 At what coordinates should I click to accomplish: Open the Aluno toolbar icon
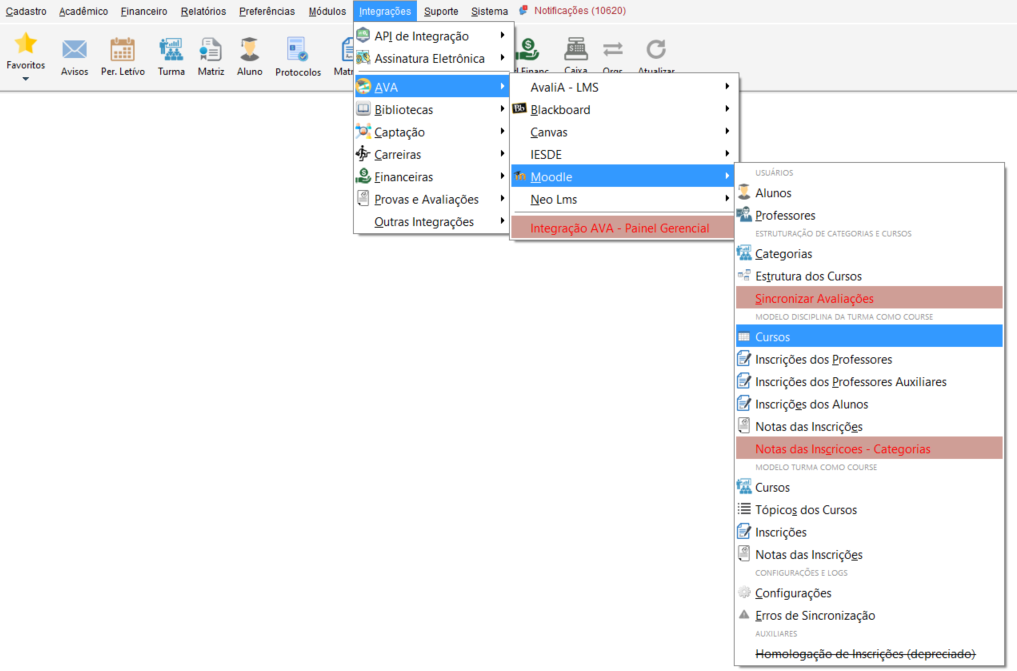[x=250, y=49]
